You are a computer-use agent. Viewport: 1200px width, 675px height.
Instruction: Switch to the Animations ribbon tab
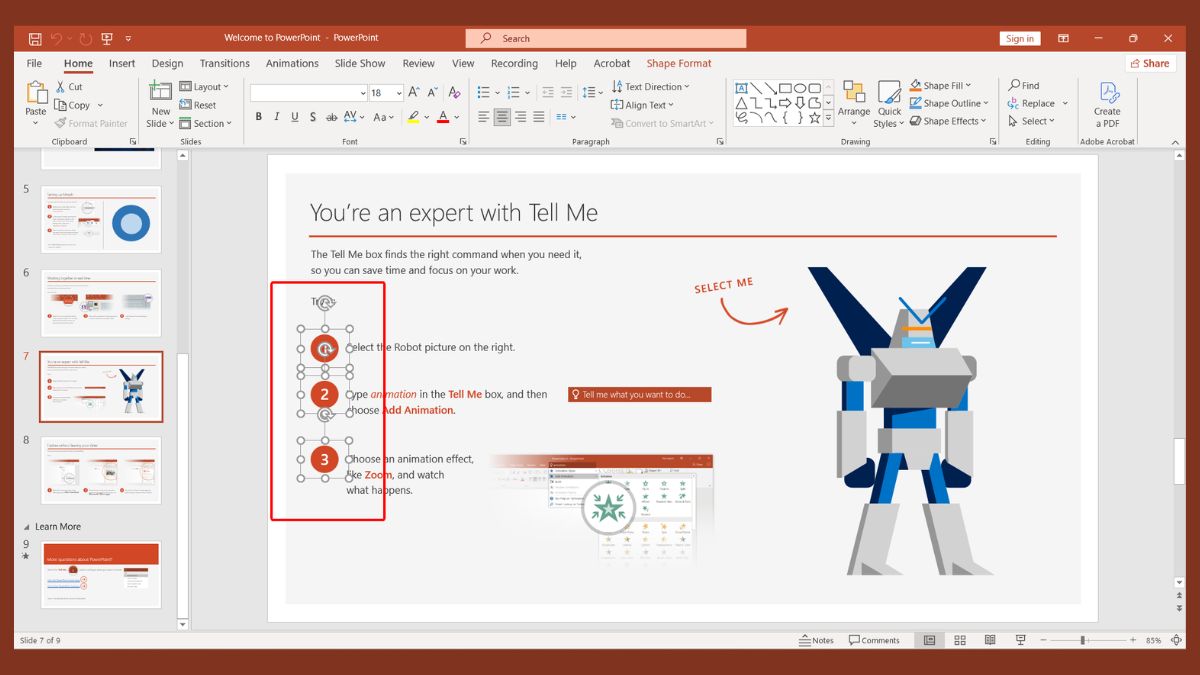tap(292, 63)
